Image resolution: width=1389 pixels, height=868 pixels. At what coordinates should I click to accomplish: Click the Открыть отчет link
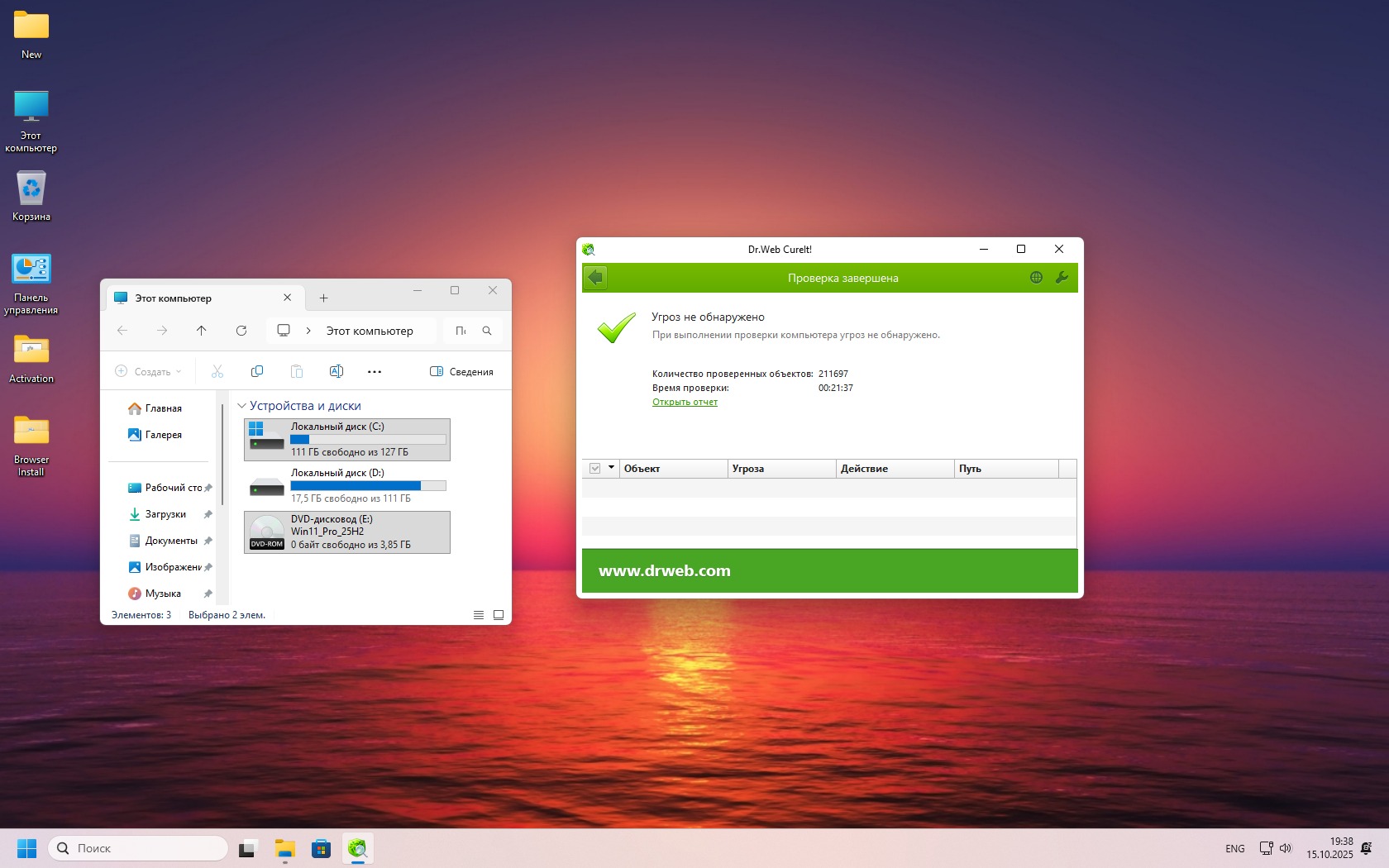[685, 403]
